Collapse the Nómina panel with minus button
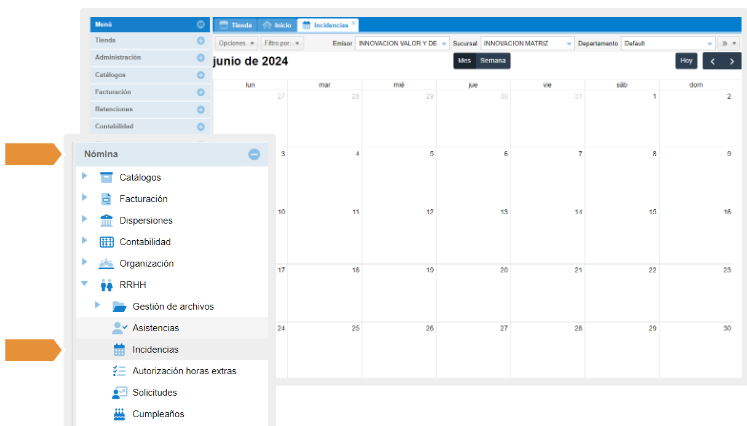This screenshot has height=426, width=747. [254, 154]
